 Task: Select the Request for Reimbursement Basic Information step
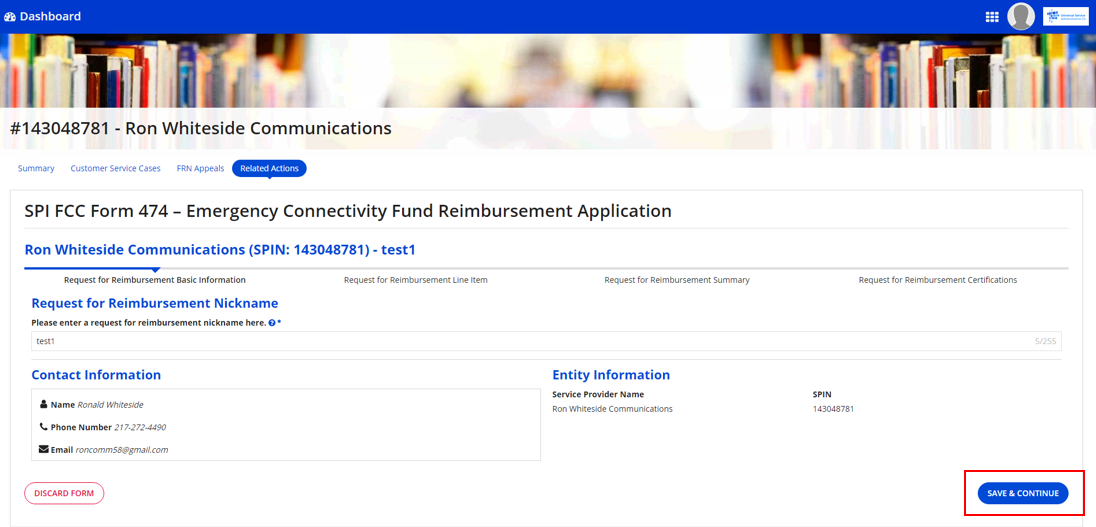pos(155,280)
